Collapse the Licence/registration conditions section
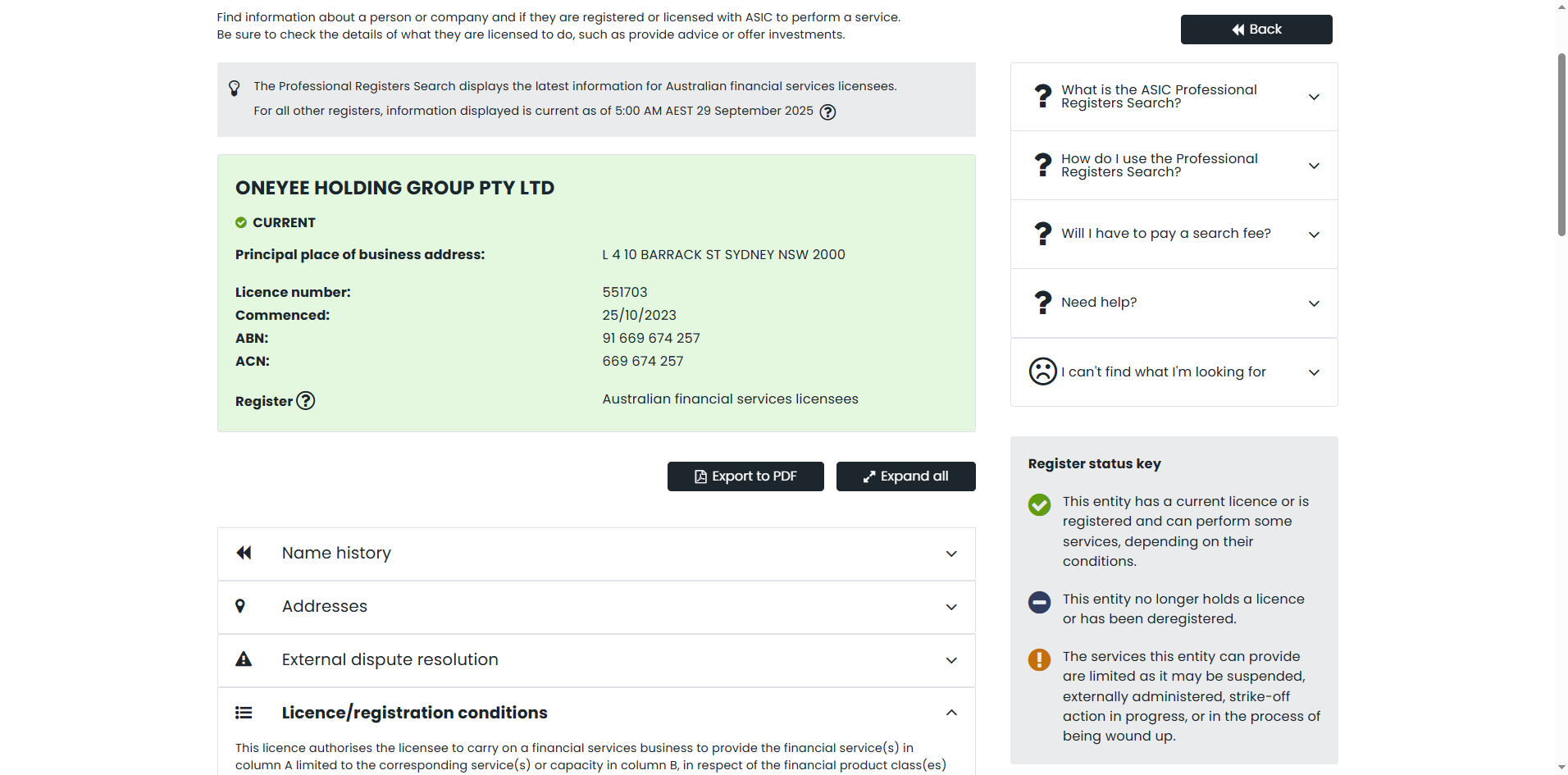 [951, 713]
